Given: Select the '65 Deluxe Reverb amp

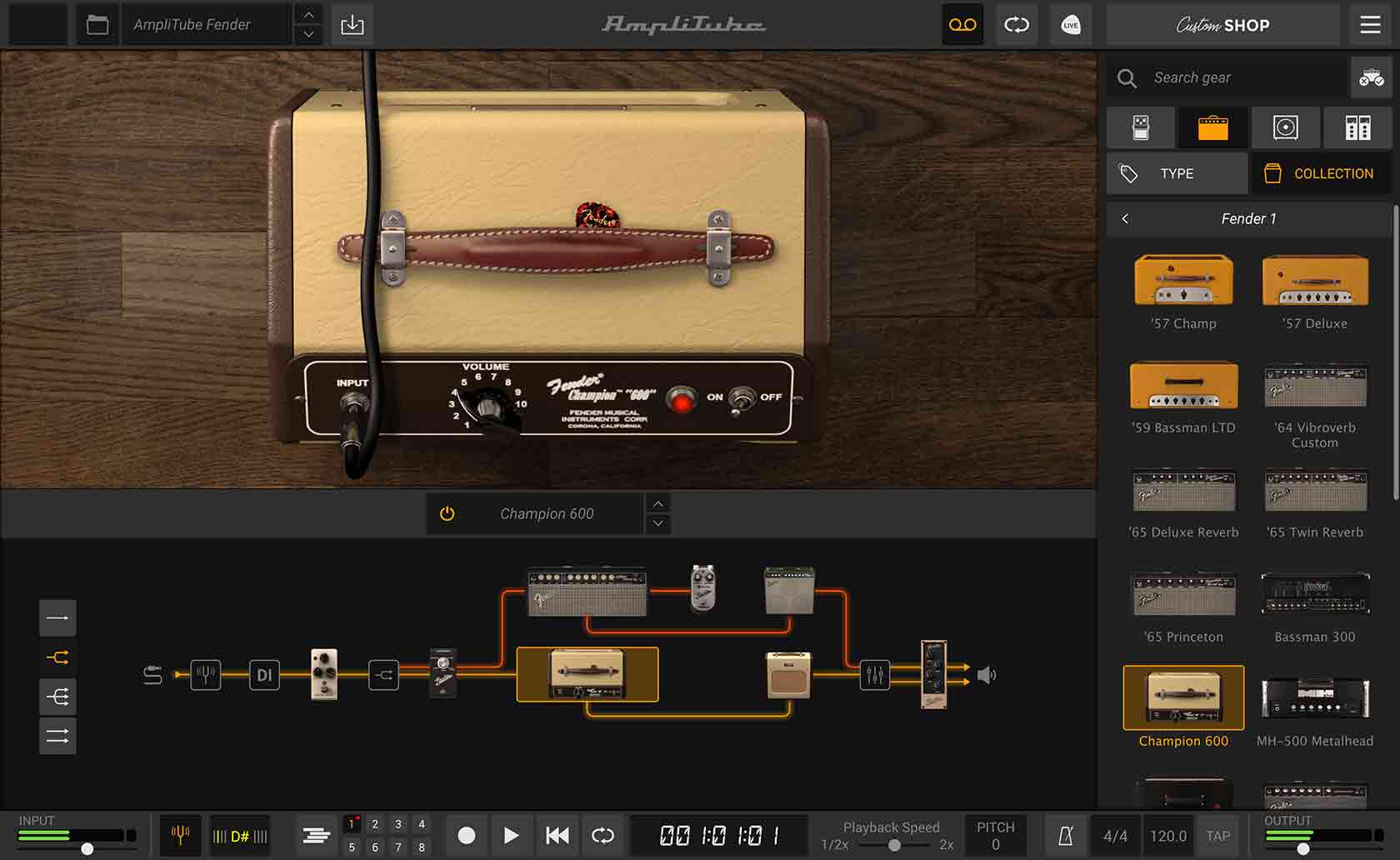Looking at the screenshot, I should tap(1183, 502).
